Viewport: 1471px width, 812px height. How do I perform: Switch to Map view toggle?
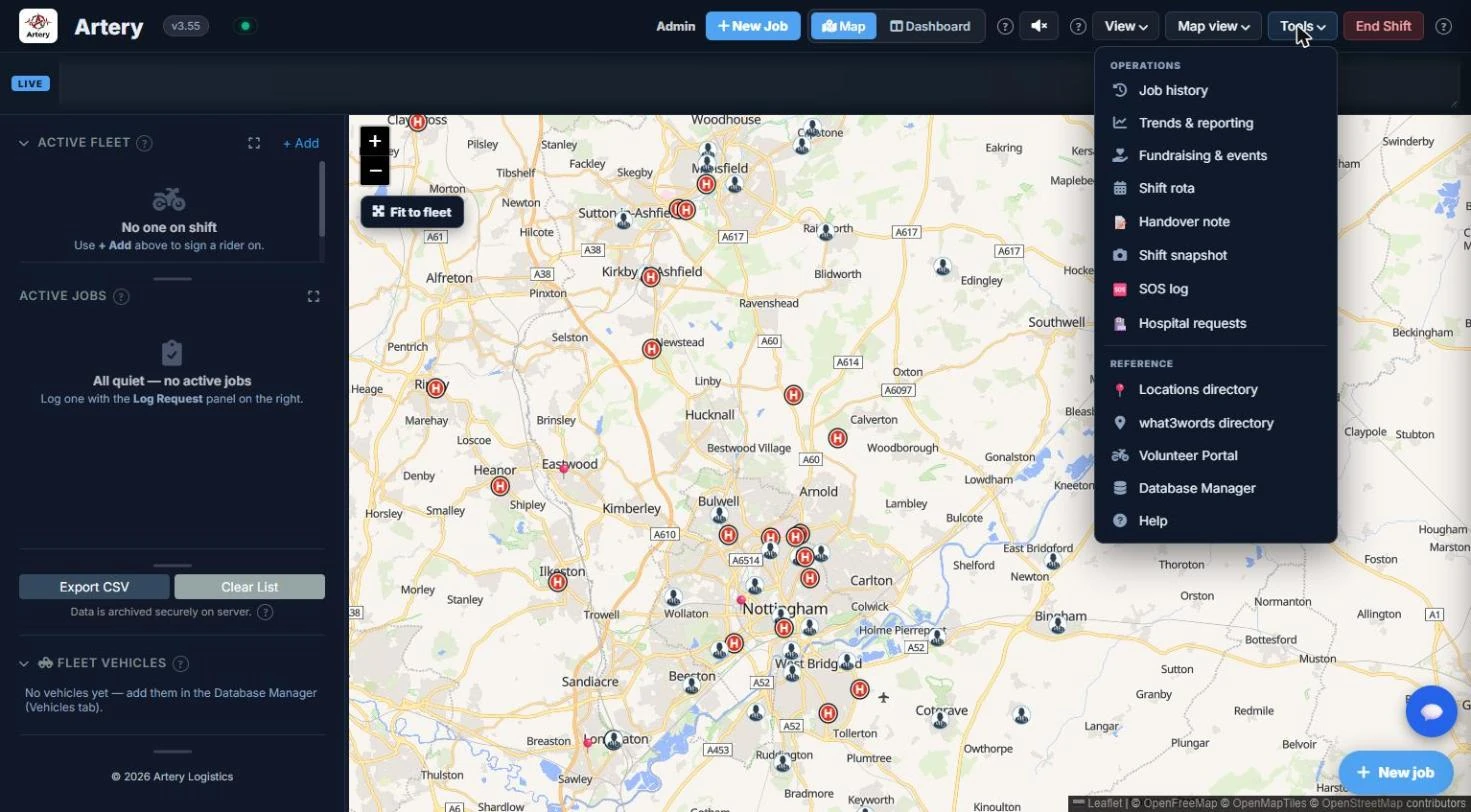tap(843, 26)
